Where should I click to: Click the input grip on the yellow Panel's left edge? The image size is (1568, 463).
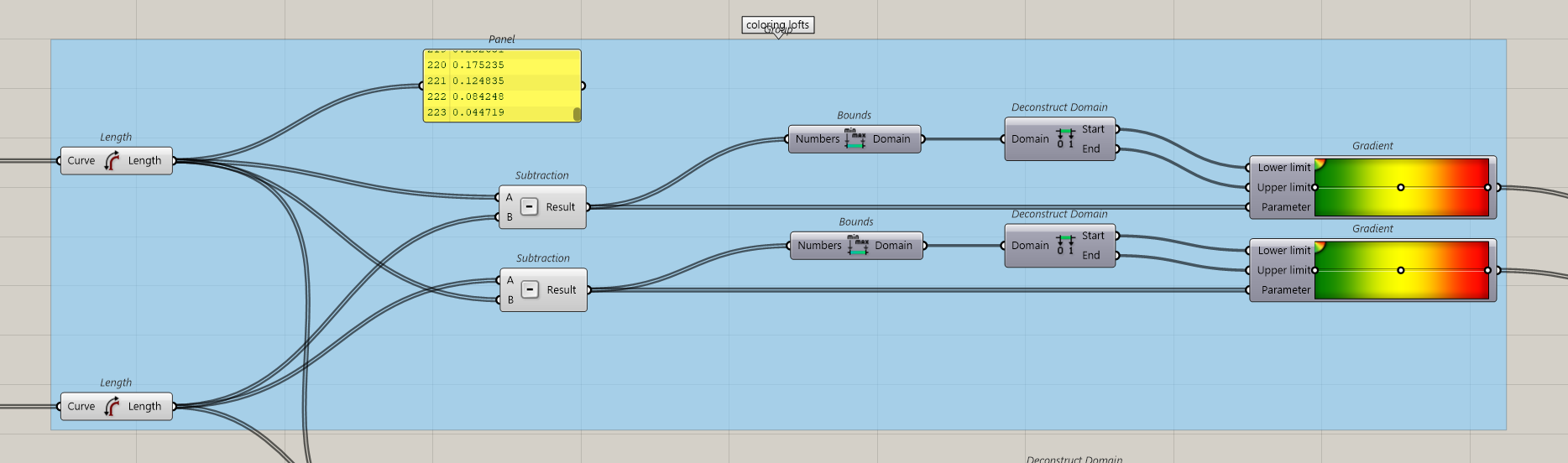pyautogui.click(x=421, y=86)
